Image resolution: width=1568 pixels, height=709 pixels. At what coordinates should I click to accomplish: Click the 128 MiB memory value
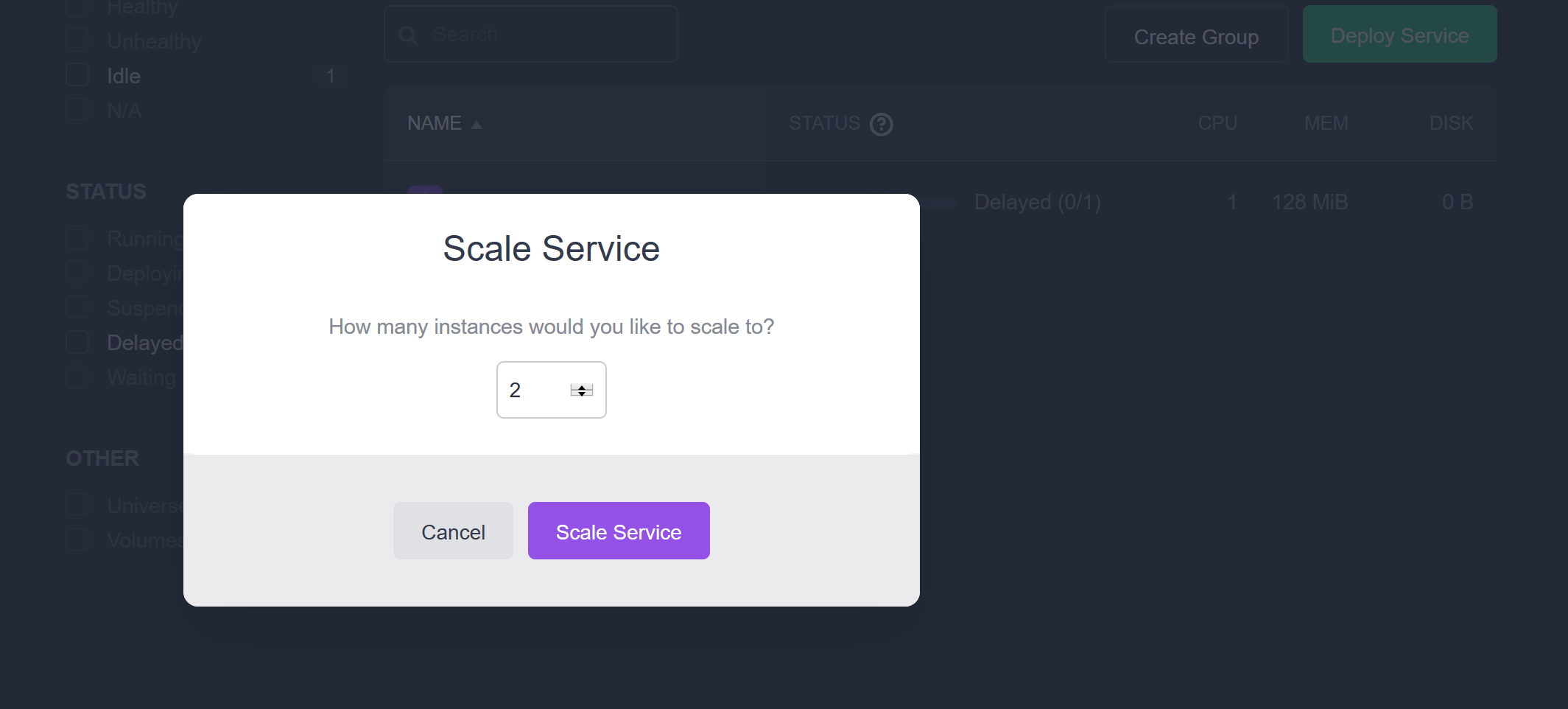click(x=1309, y=202)
